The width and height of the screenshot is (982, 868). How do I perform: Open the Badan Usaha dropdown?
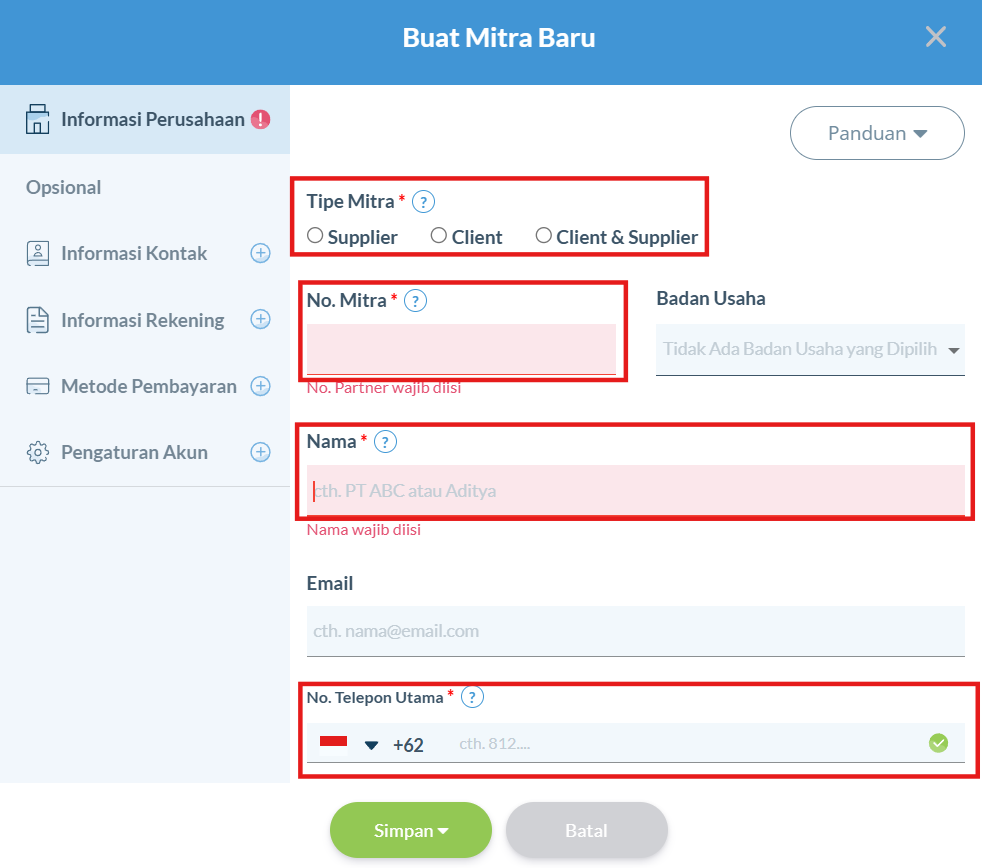(810, 349)
